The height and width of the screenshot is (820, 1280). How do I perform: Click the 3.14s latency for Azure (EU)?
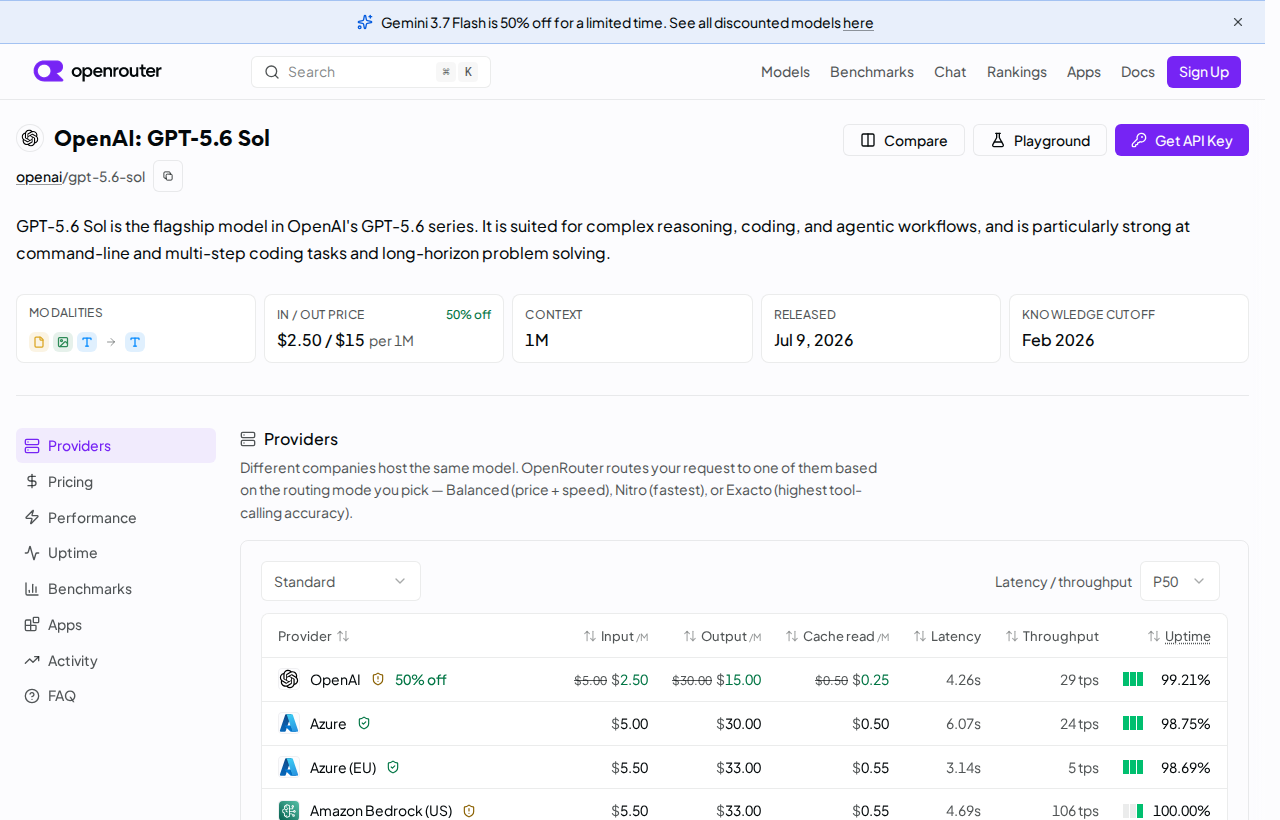(963, 767)
